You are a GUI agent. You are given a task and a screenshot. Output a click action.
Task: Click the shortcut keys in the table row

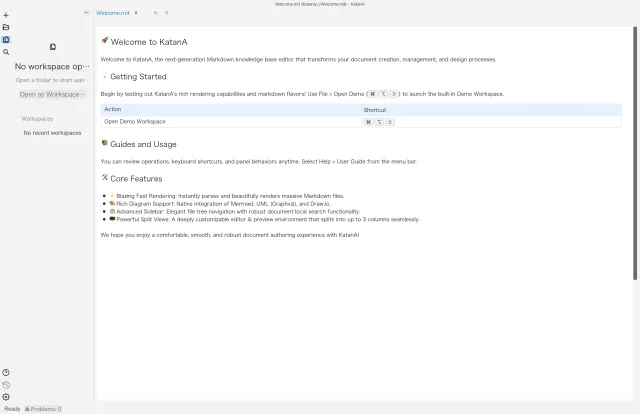pos(379,122)
